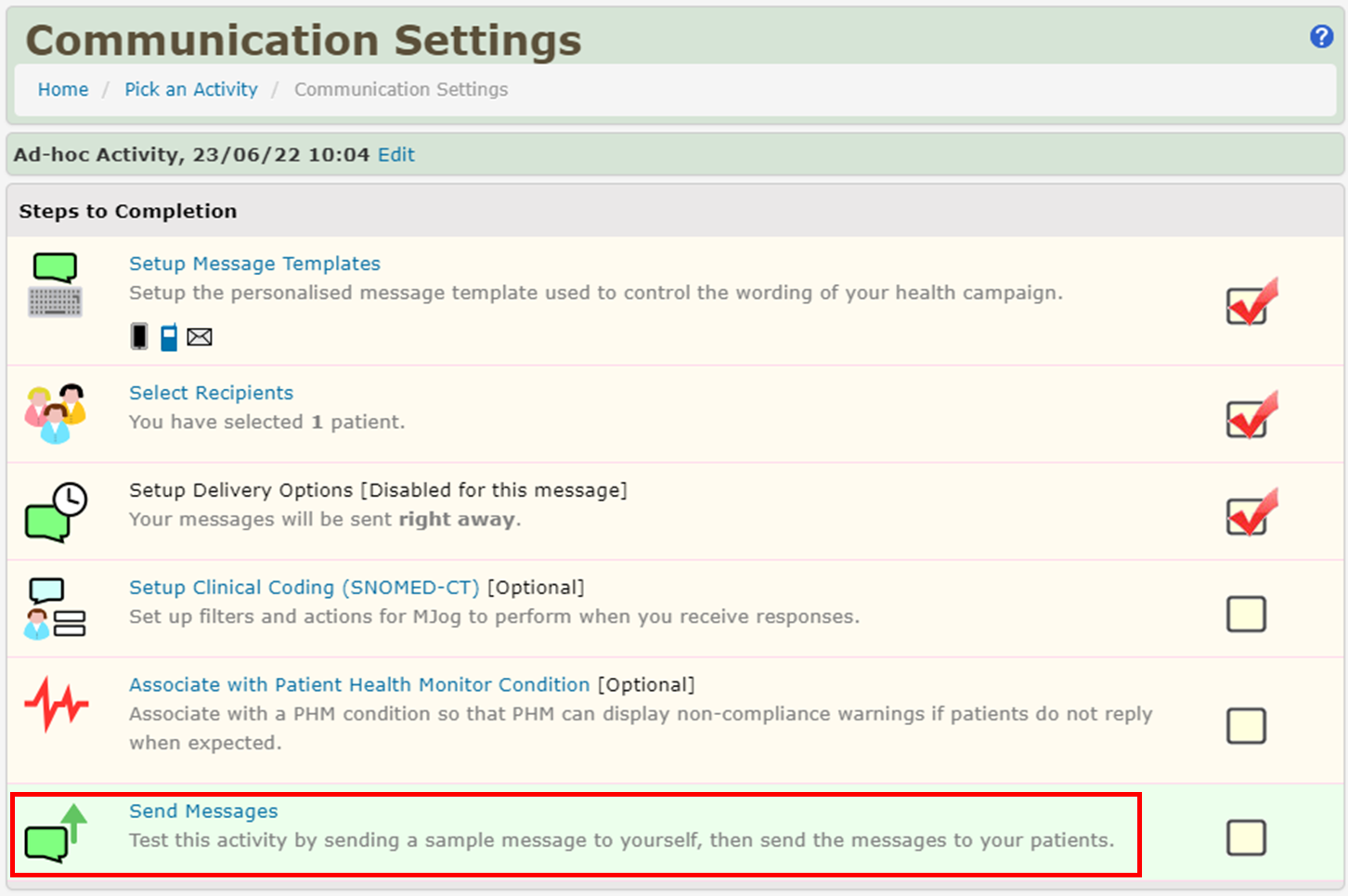Click the Delivery Options clock icon
Viewport: 1348px width, 896px height.
click(55, 512)
